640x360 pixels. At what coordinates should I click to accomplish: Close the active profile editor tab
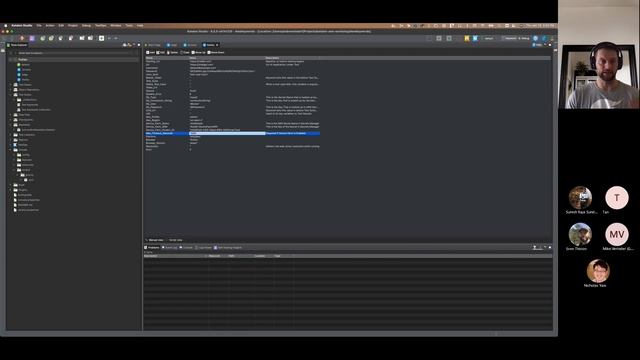pos(217,45)
